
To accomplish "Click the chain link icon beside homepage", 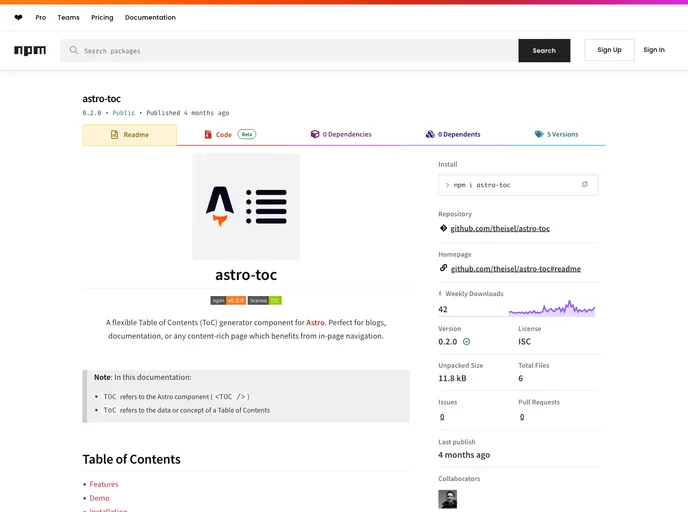I will 443,268.
